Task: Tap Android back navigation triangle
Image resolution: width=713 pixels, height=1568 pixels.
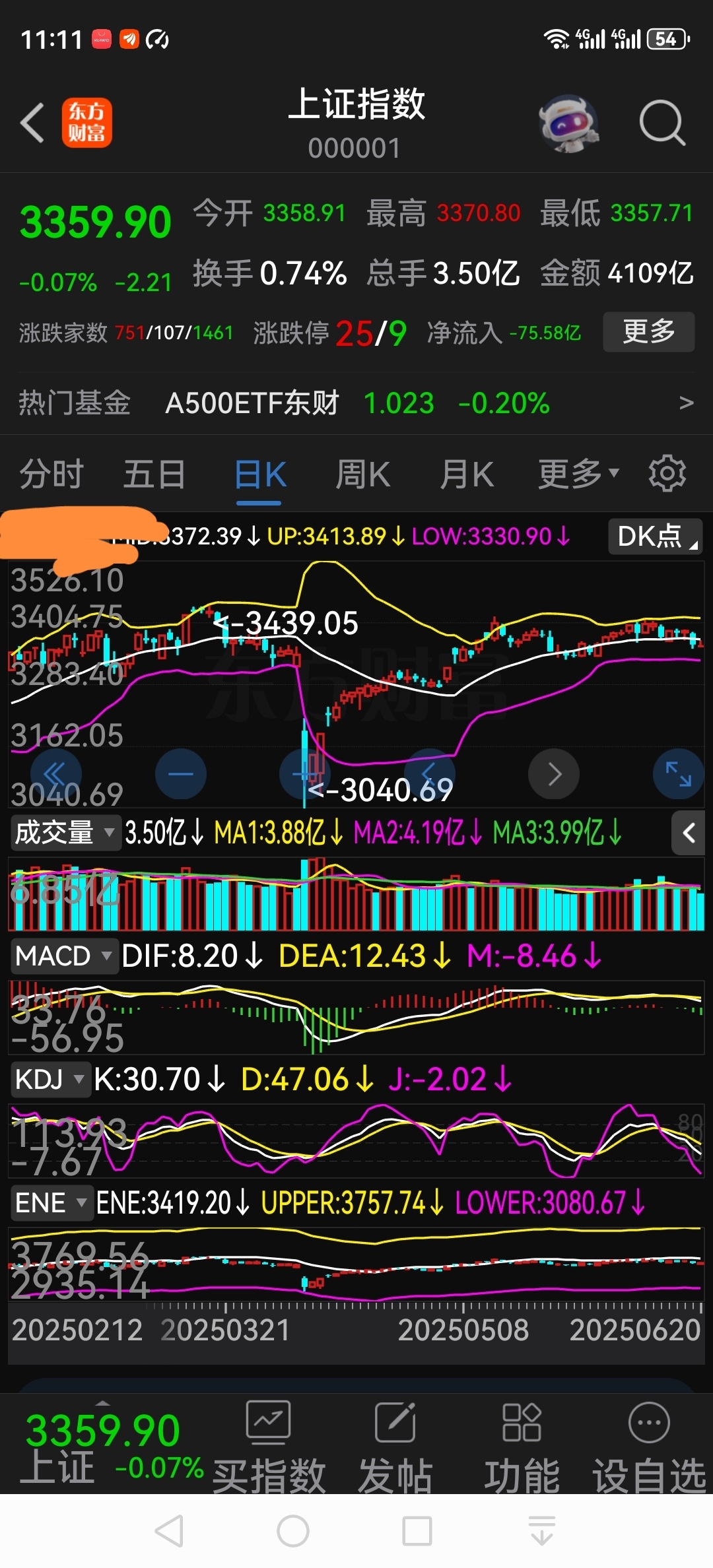Action: pos(170,1531)
